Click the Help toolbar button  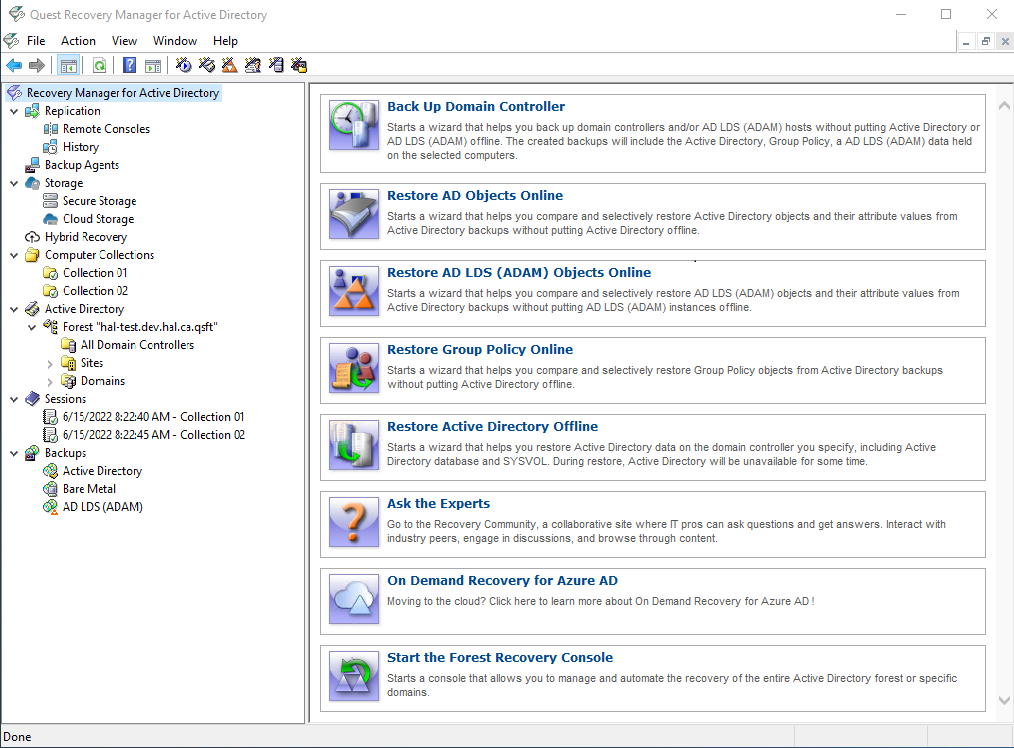point(127,64)
